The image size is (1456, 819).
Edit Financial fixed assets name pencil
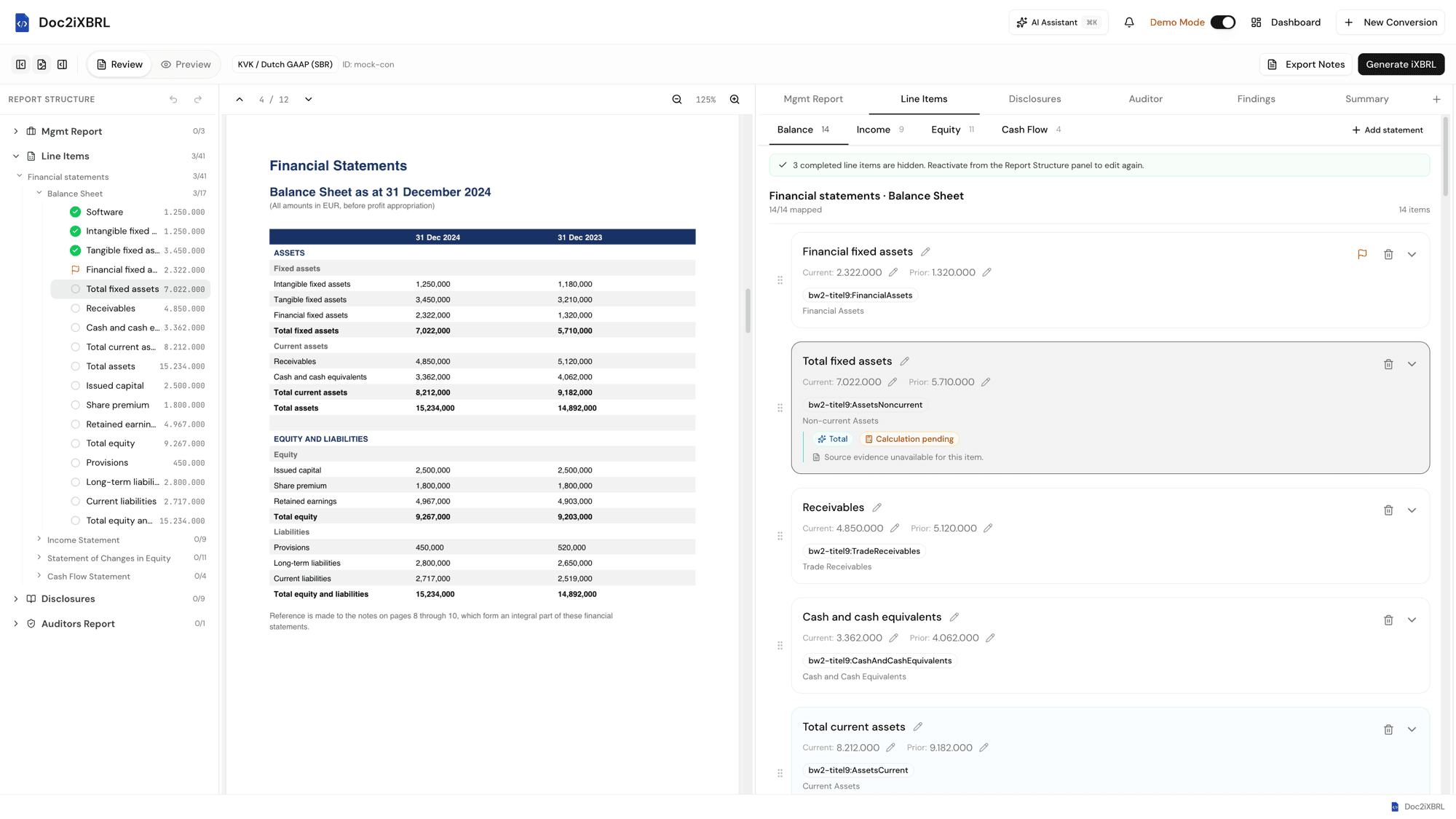coord(925,252)
